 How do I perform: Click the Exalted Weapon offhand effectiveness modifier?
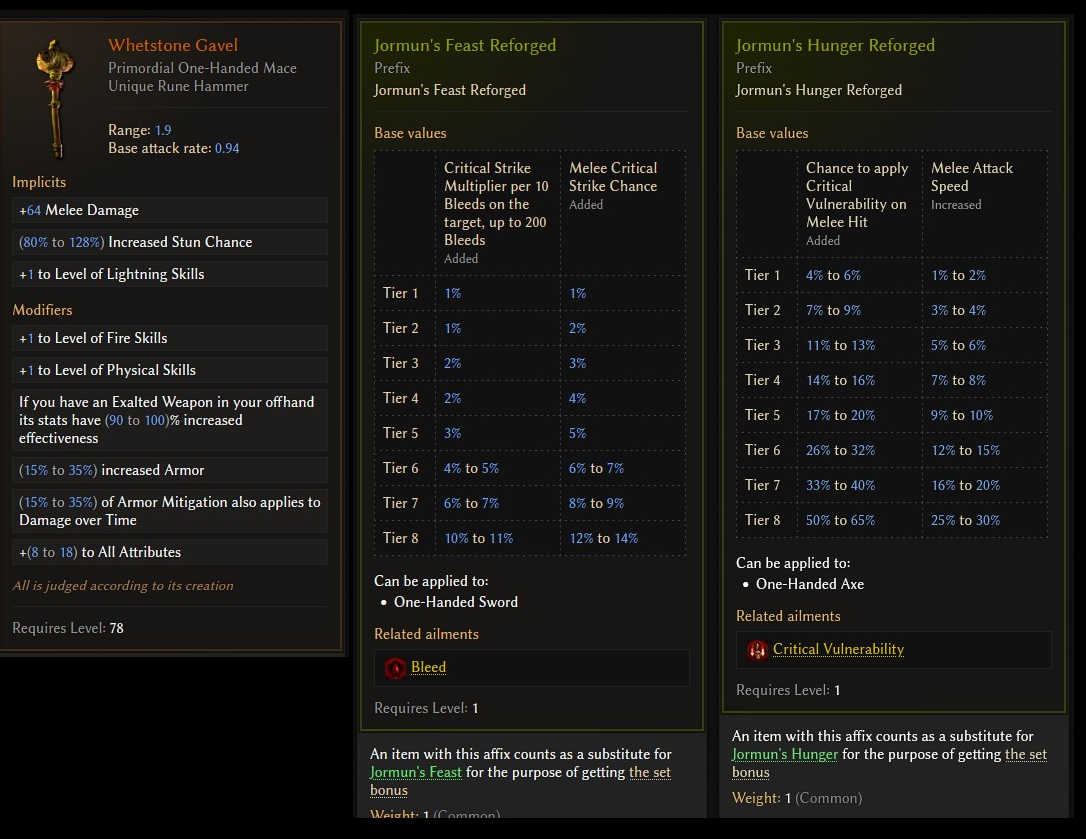tap(172, 420)
